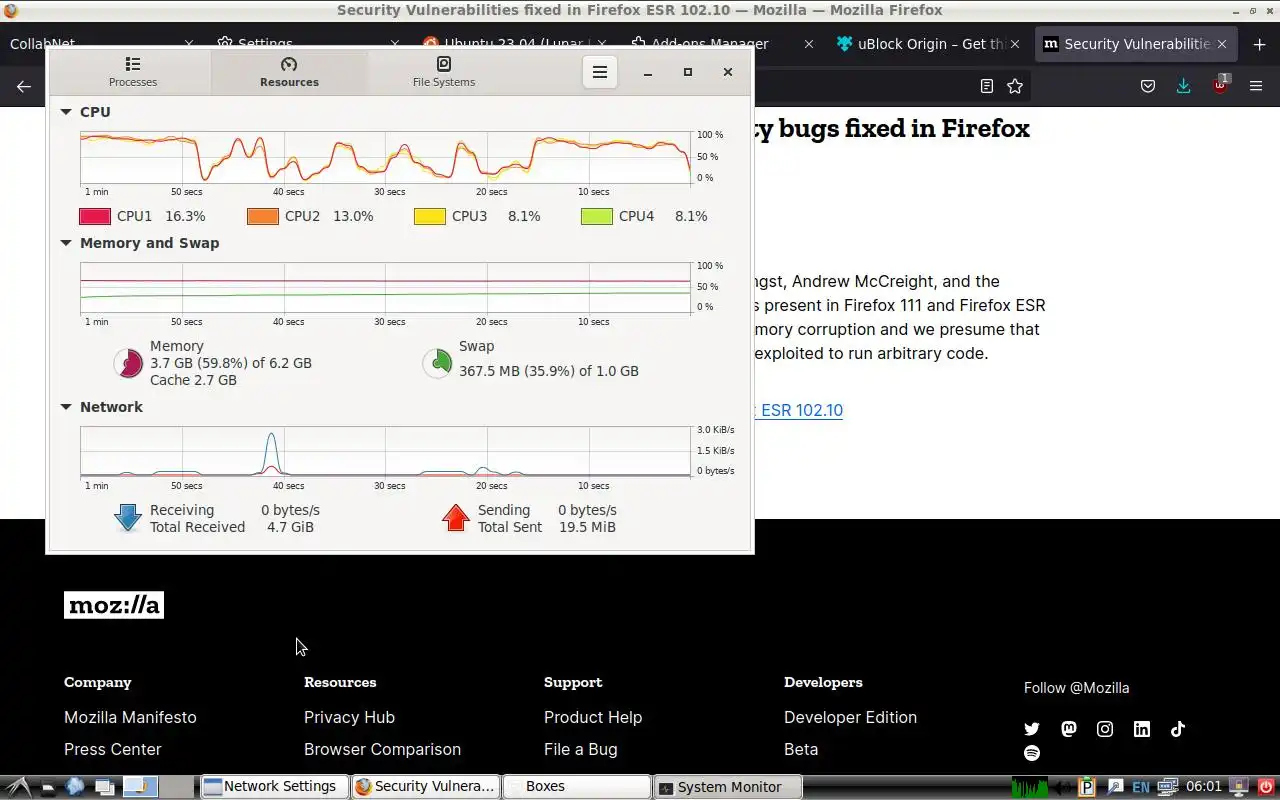Screen dimensions: 1280x800
Task: Click the Mozilla logo in footer
Action: click(x=114, y=605)
